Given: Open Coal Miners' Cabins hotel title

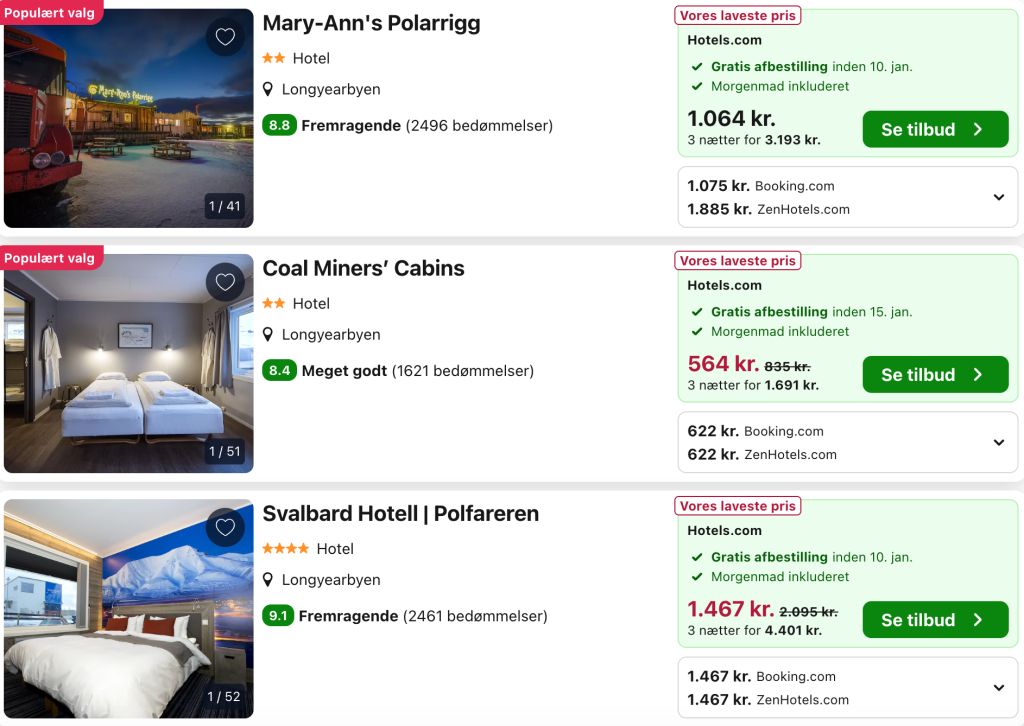Looking at the screenshot, I should coord(363,268).
